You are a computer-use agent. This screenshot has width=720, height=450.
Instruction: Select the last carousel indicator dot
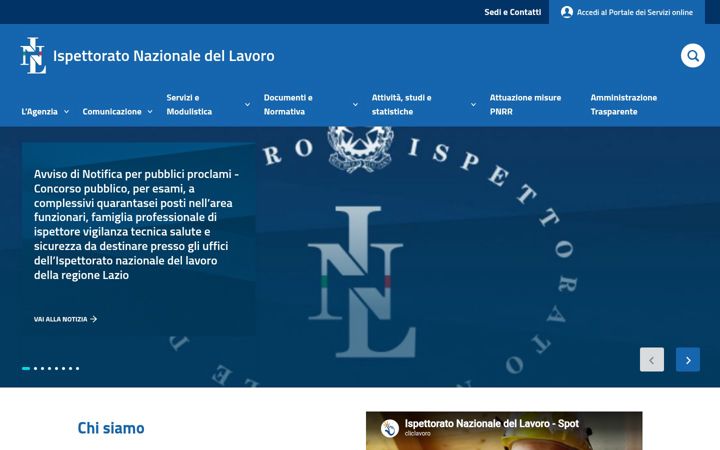point(78,368)
